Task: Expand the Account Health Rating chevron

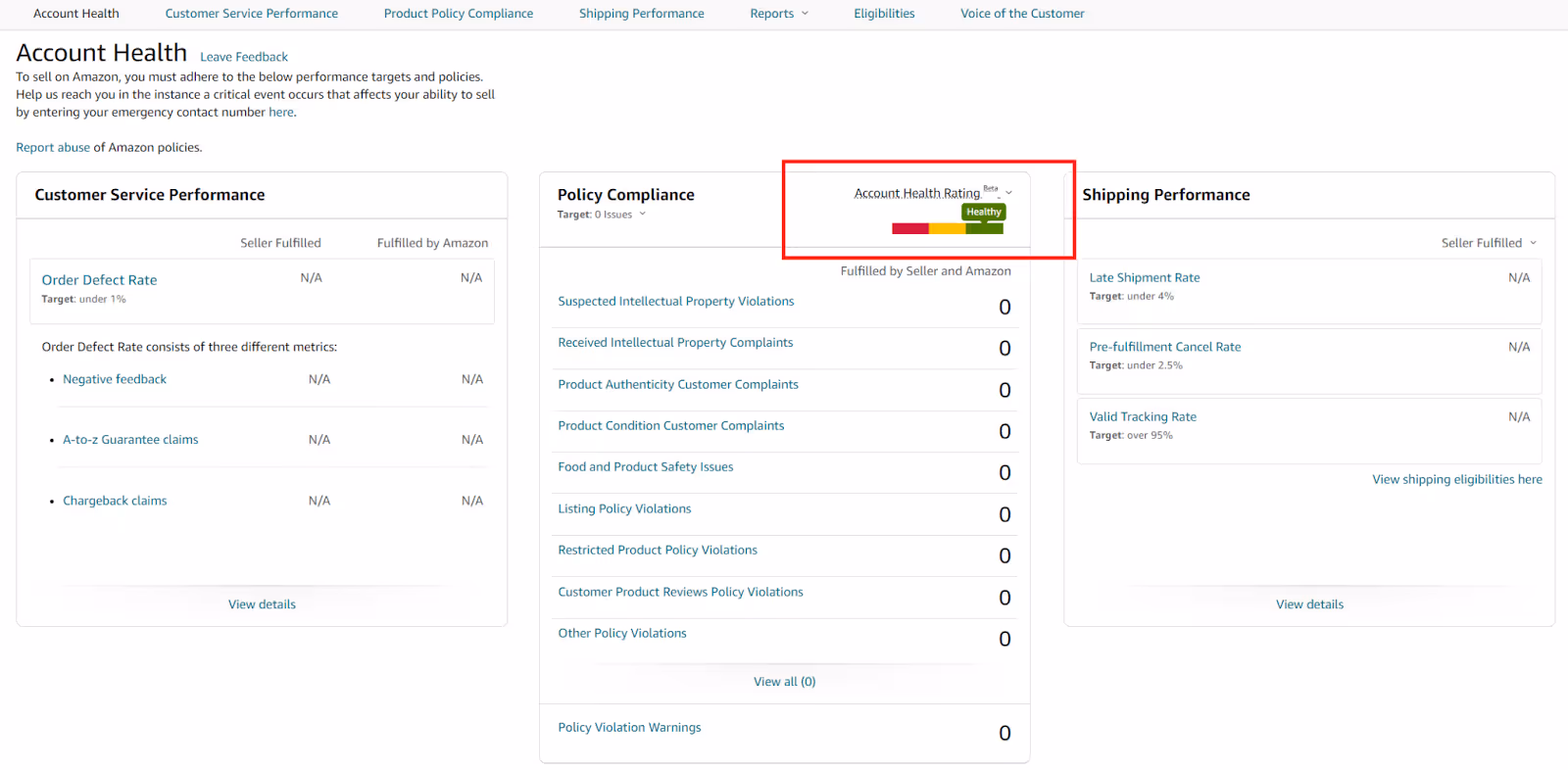Action: click(x=1009, y=192)
